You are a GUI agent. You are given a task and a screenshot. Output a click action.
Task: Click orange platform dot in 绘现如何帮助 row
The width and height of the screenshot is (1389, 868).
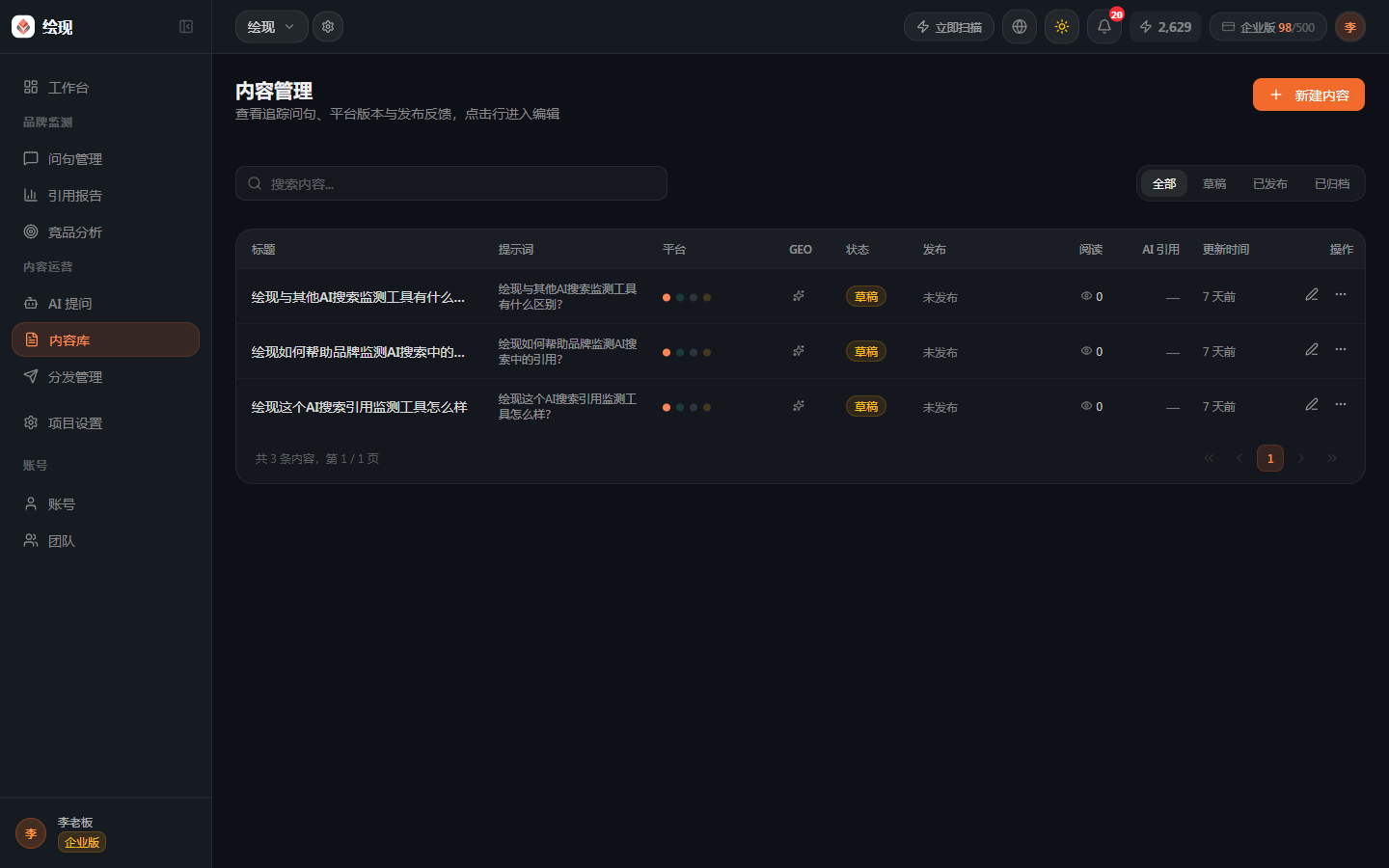667,352
